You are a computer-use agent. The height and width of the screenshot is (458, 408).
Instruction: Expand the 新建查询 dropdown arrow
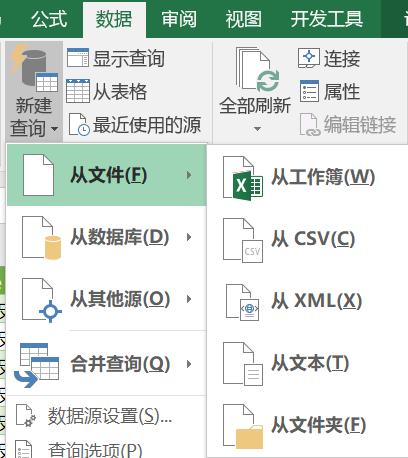click(x=55, y=129)
